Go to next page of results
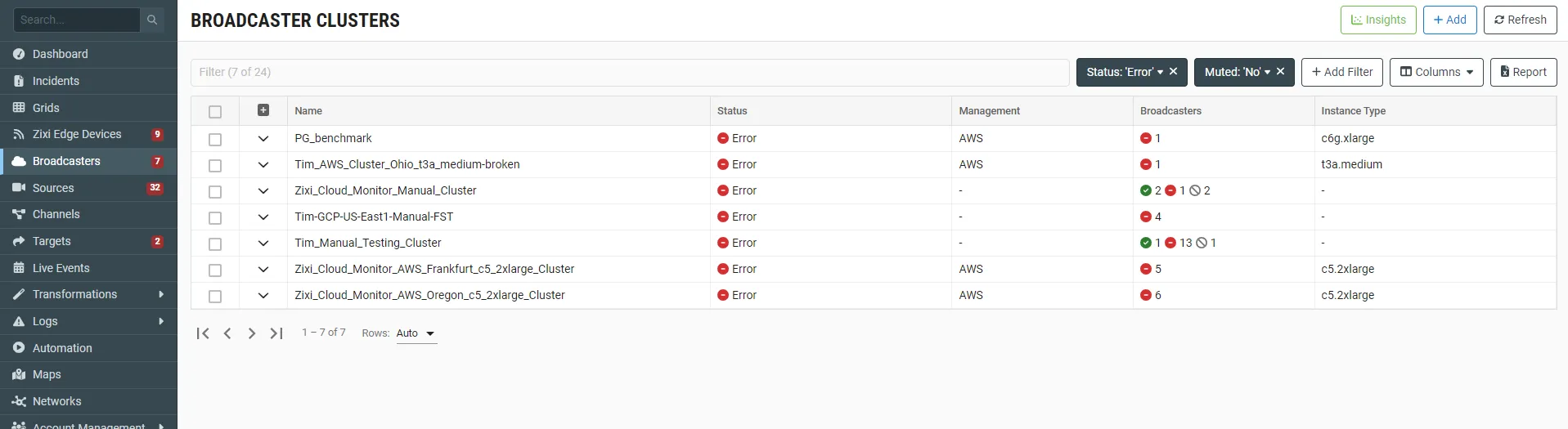This screenshot has width=1568, height=429. pyautogui.click(x=252, y=333)
